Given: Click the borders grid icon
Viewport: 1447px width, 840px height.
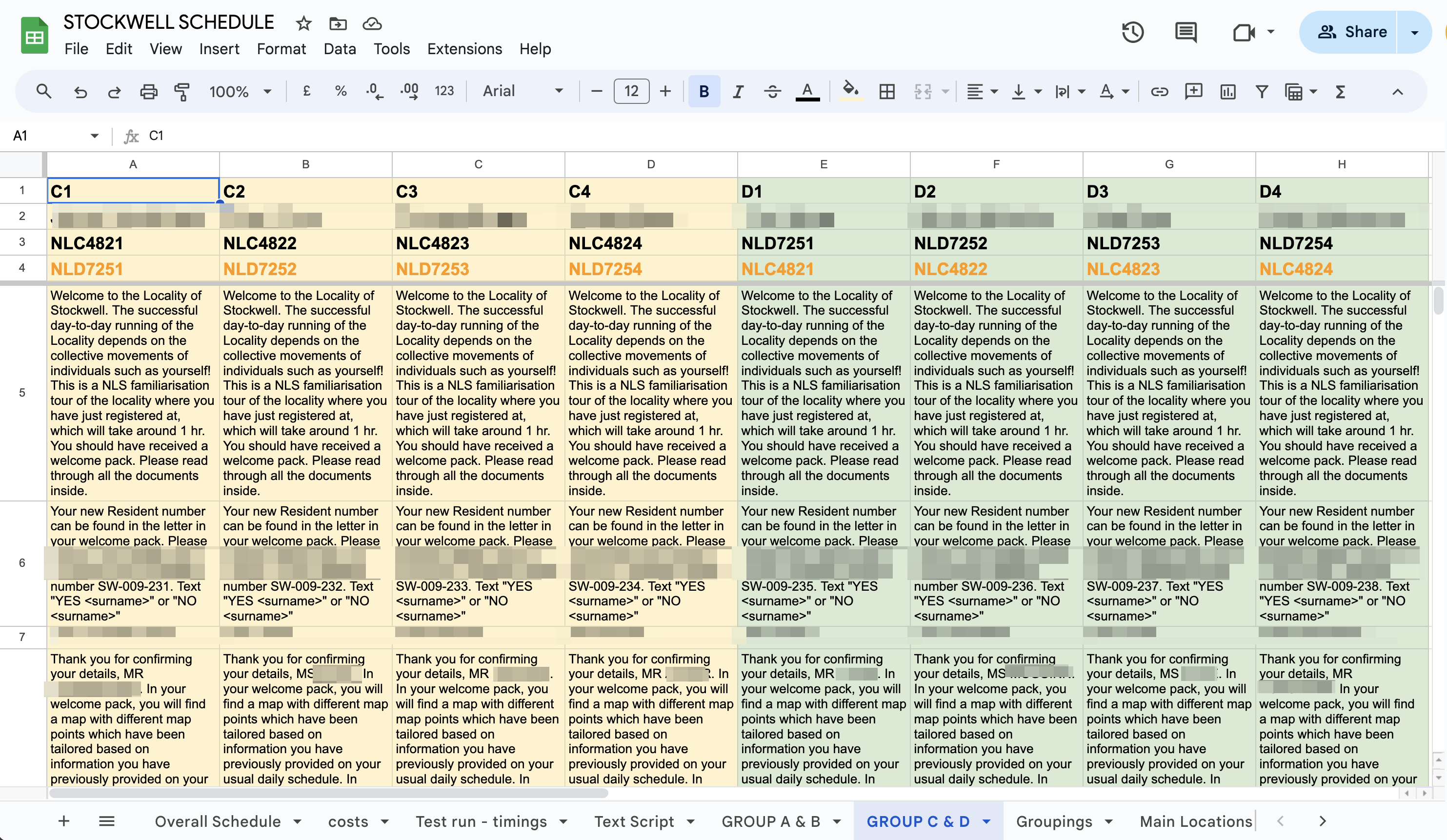Looking at the screenshot, I should click(x=886, y=91).
